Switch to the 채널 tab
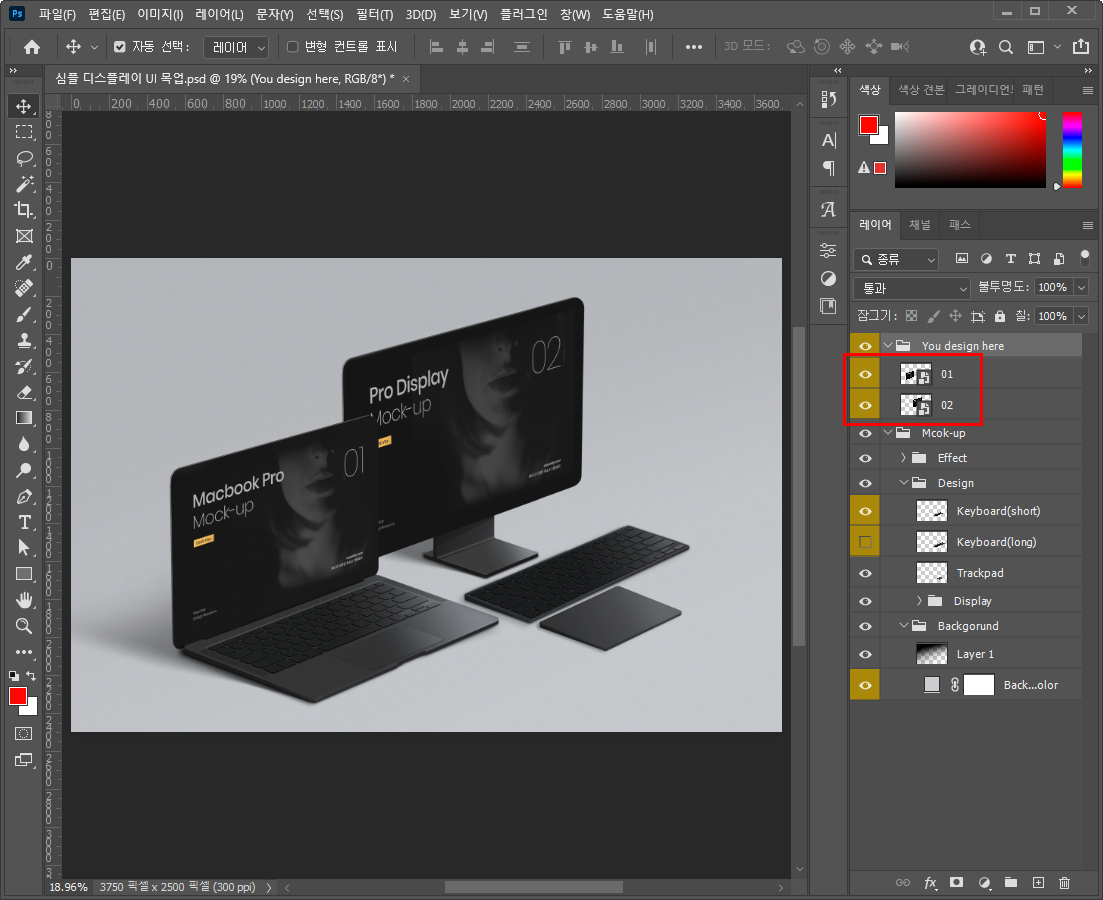Screen dimensions: 1103x900 919,224
